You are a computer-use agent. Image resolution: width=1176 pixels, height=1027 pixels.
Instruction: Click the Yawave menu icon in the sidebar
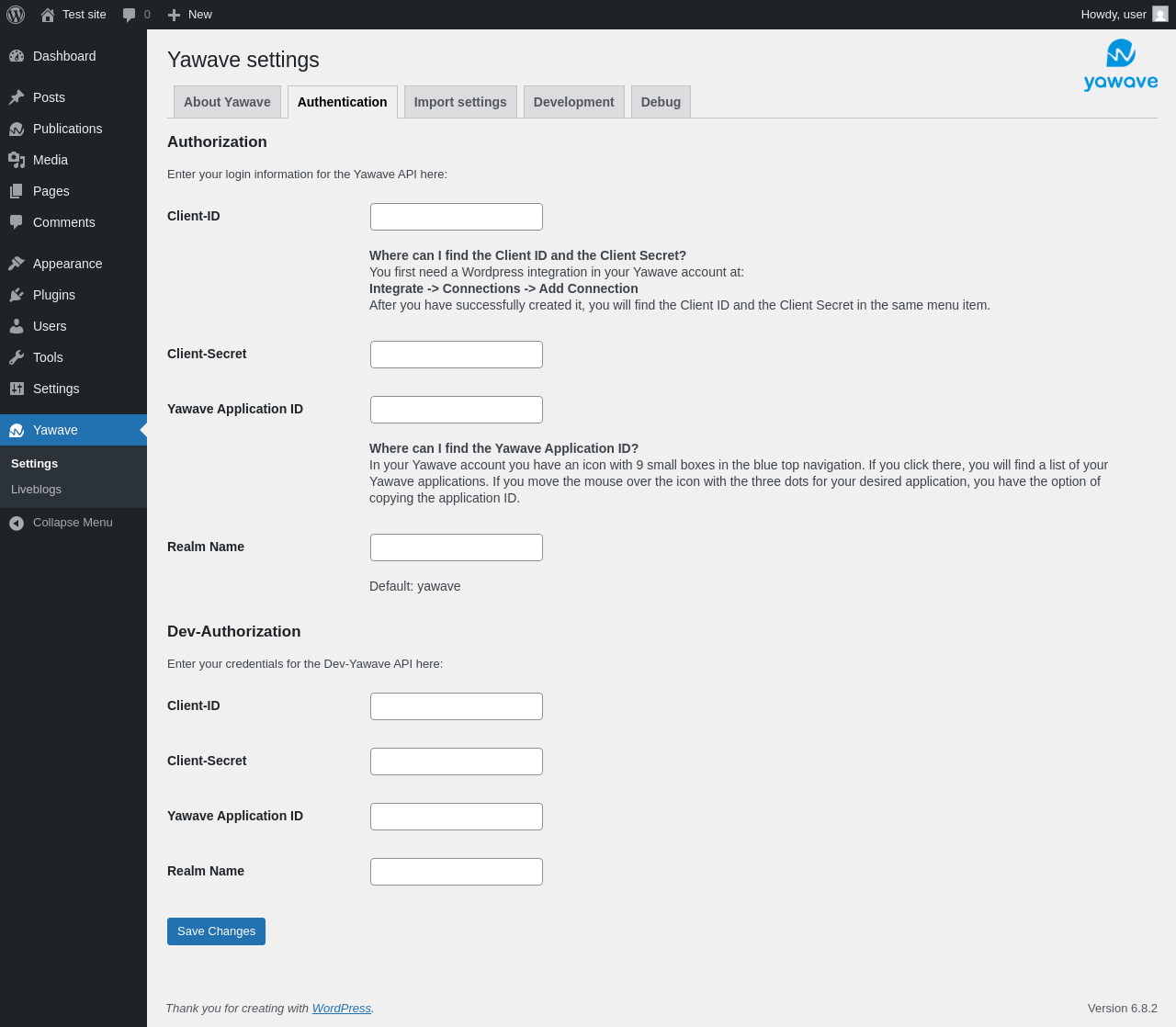pos(17,430)
